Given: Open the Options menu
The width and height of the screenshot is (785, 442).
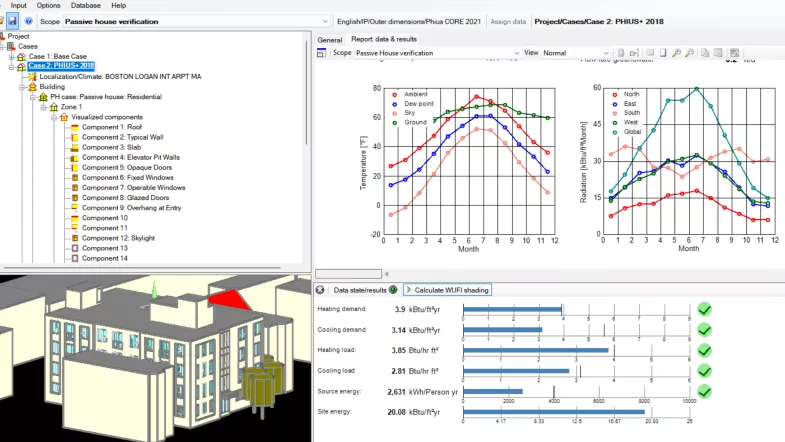Looking at the screenshot, I should [x=49, y=5].
